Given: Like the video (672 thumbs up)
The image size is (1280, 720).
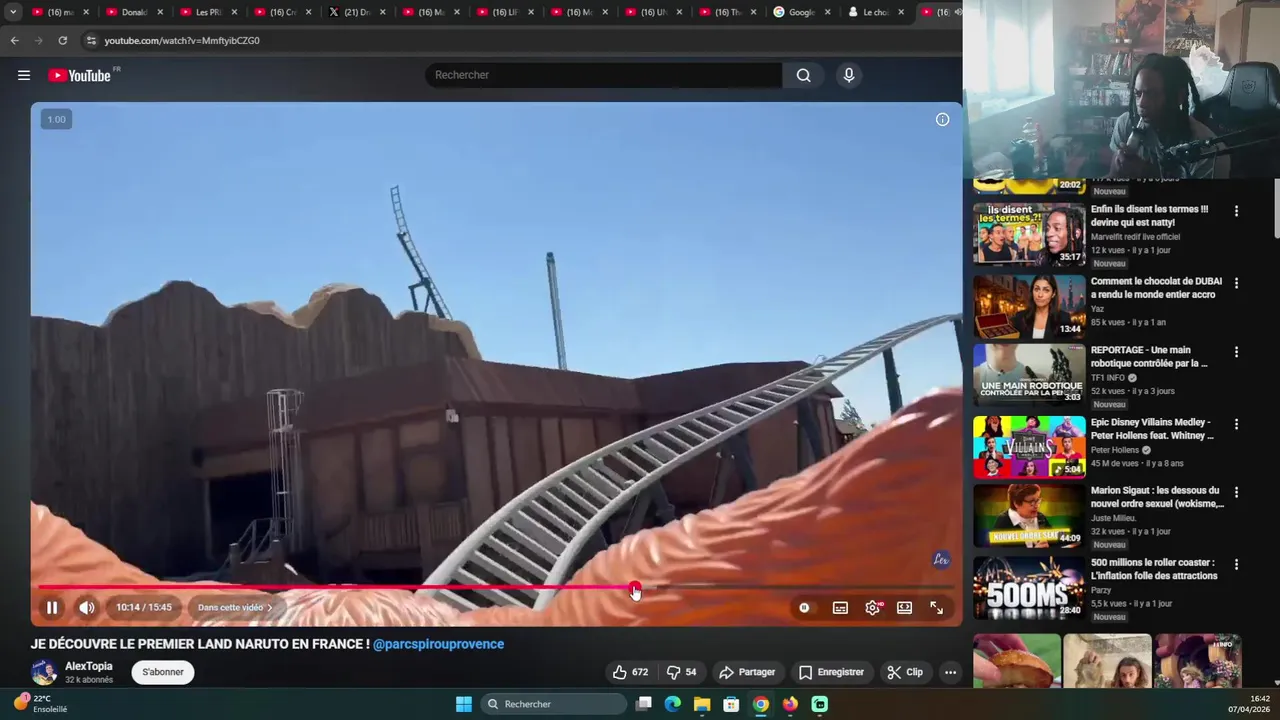Looking at the screenshot, I should (630, 672).
